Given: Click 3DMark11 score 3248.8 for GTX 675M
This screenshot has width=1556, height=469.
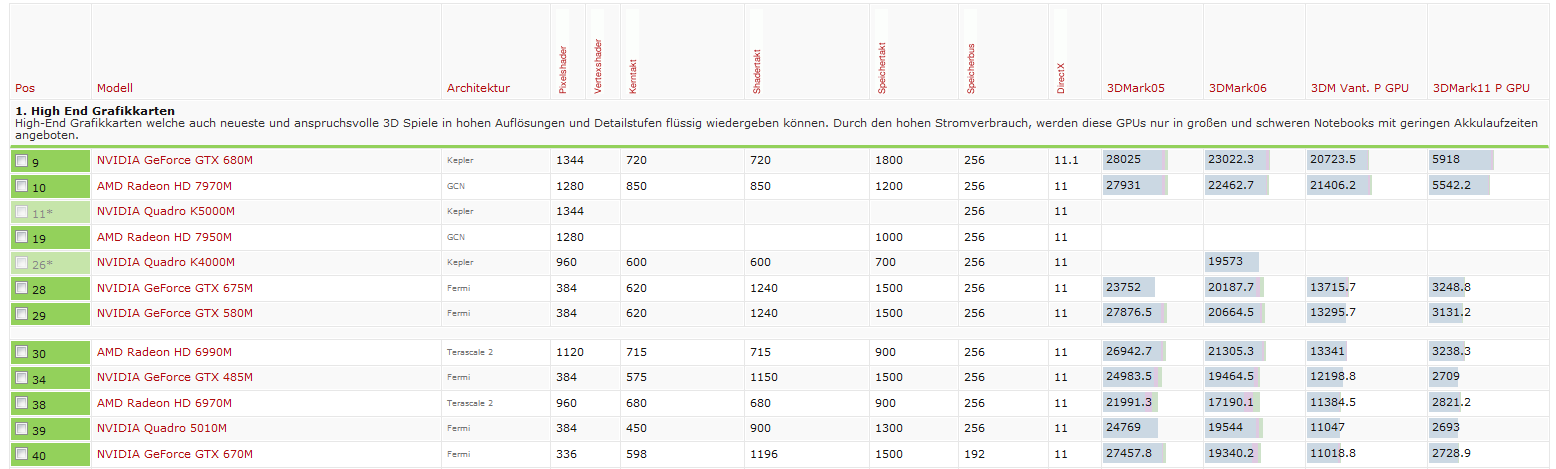Looking at the screenshot, I should [x=1452, y=288].
